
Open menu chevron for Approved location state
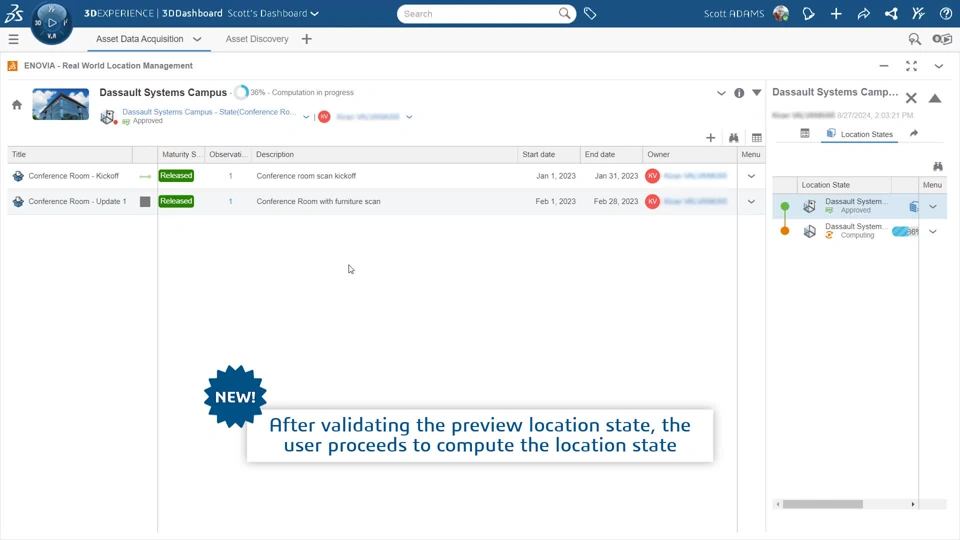[932, 206]
